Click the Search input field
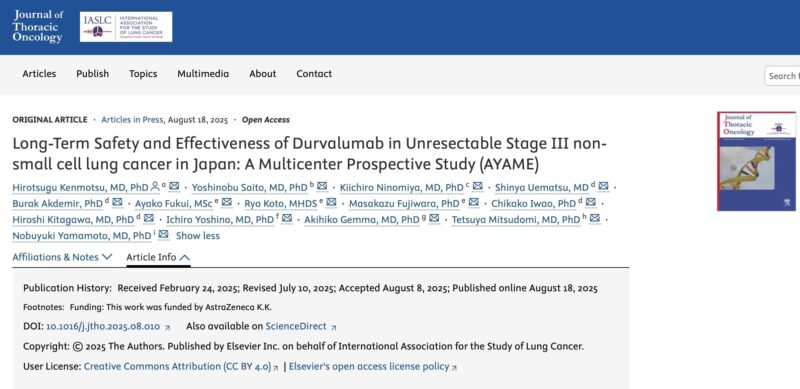This screenshot has height=389, width=800. coord(782,76)
